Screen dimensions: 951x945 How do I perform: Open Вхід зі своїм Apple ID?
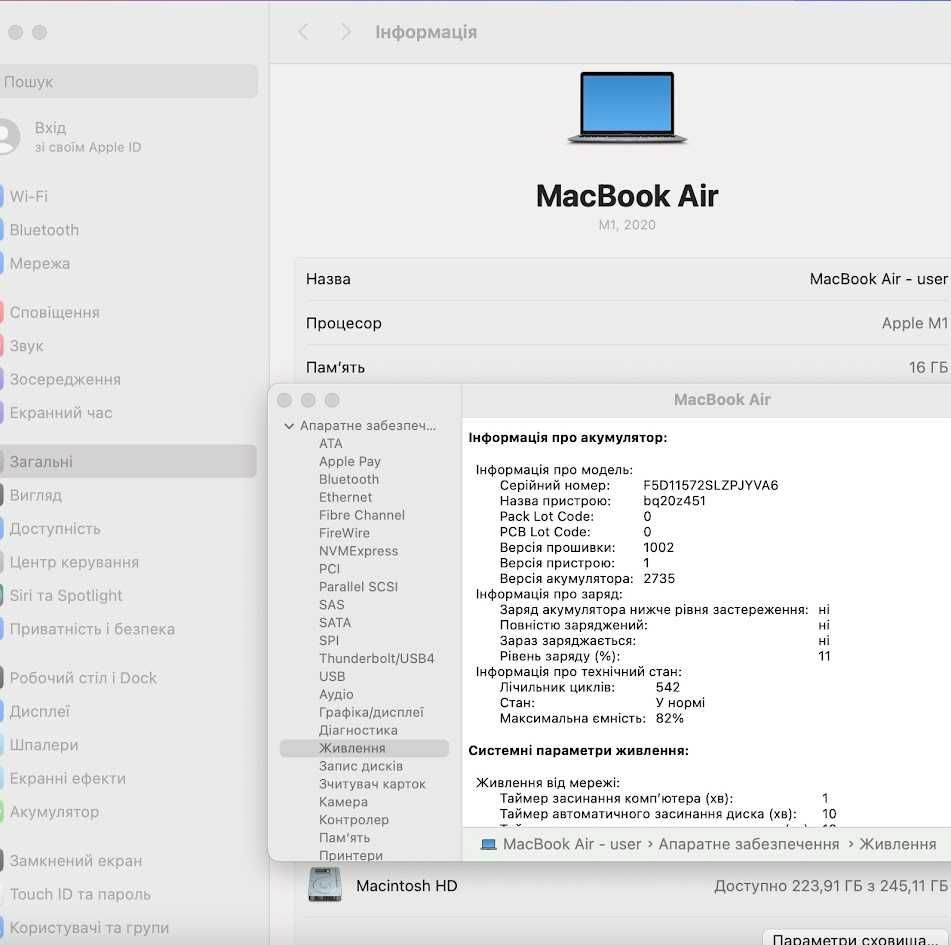(87, 137)
